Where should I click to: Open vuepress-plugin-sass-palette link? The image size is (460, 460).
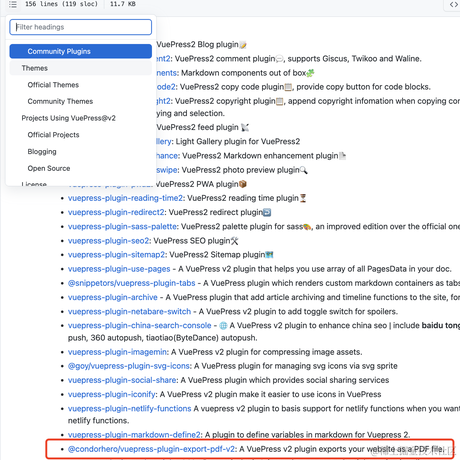point(122,227)
